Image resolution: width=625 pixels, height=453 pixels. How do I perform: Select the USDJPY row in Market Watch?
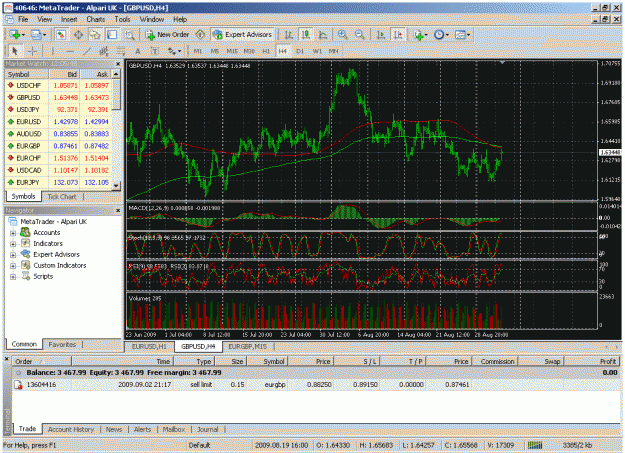59,110
